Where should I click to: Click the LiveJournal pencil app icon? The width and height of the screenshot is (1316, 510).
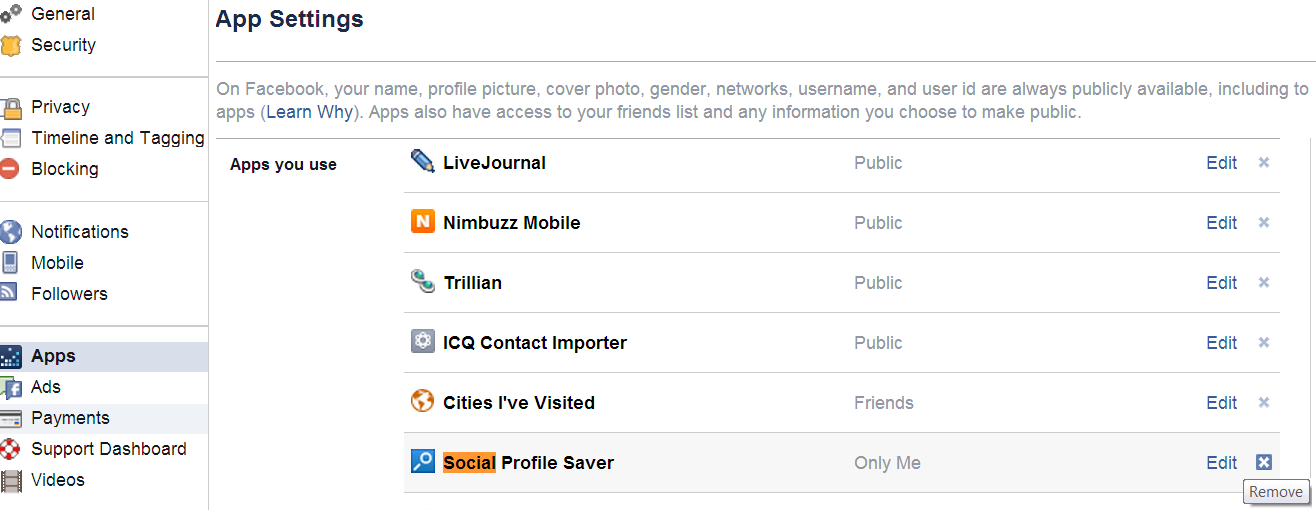click(423, 161)
